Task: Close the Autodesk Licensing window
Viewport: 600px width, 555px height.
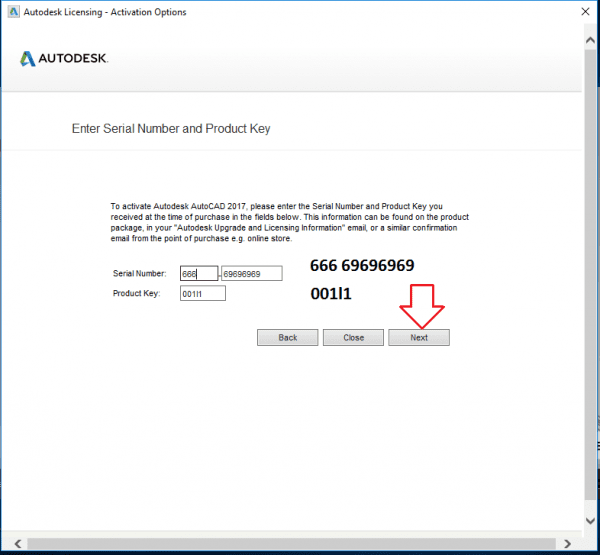Action: (x=585, y=12)
